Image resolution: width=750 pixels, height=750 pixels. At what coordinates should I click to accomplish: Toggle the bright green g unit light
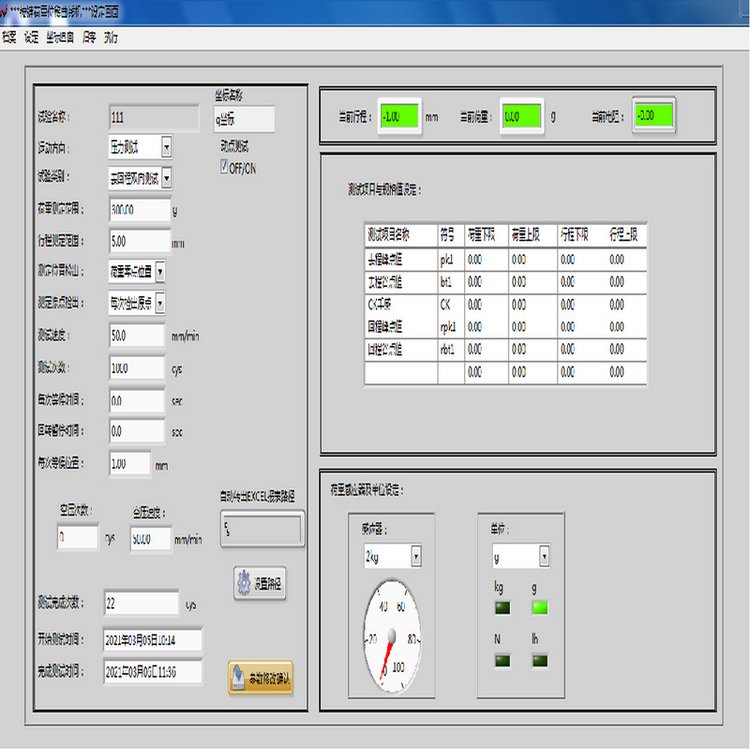pyautogui.click(x=540, y=608)
